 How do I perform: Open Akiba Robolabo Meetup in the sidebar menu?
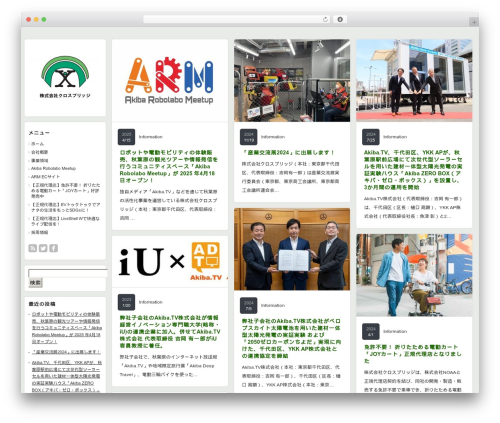53,168
